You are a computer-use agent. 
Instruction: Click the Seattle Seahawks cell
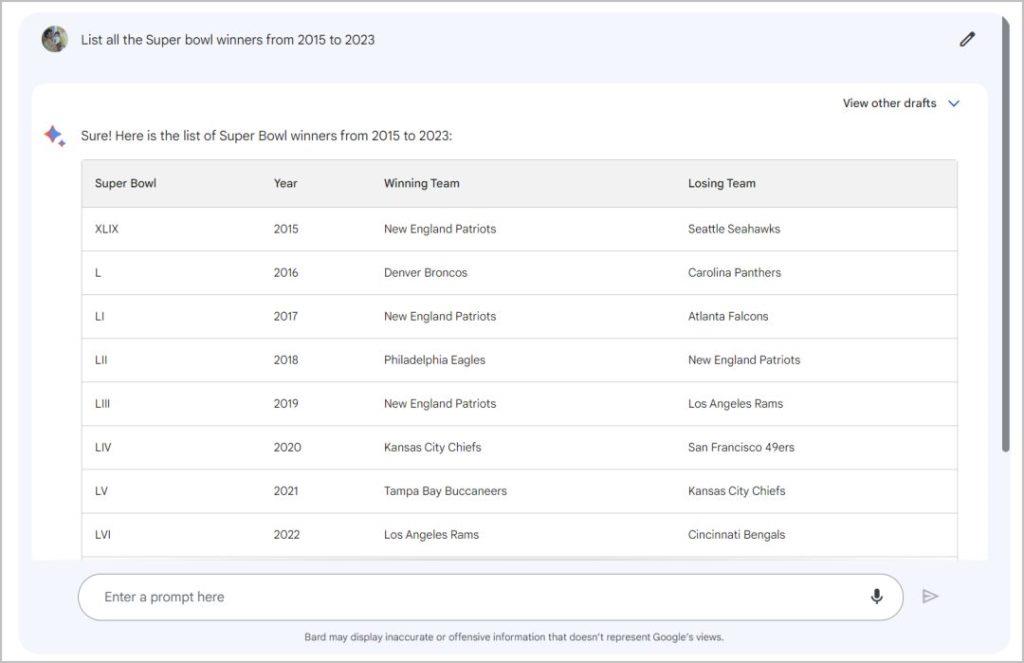[x=734, y=229]
